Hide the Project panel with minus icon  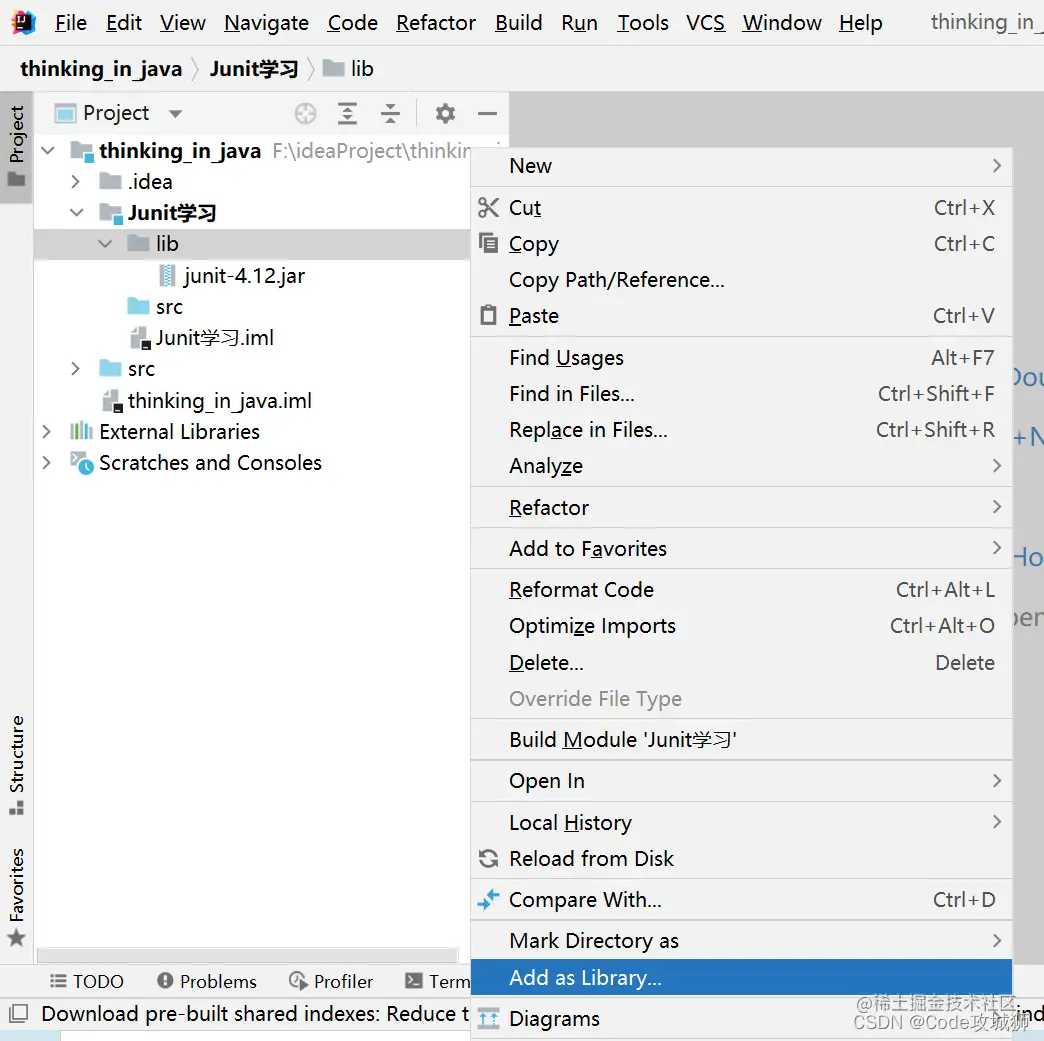[487, 114]
